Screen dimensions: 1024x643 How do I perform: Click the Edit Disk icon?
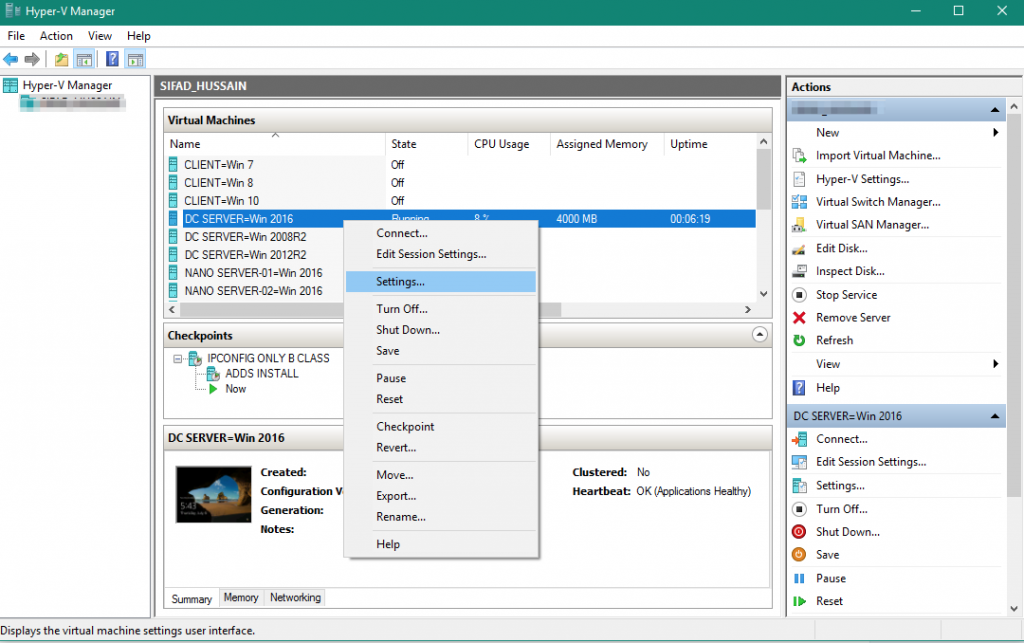(799, 249)
